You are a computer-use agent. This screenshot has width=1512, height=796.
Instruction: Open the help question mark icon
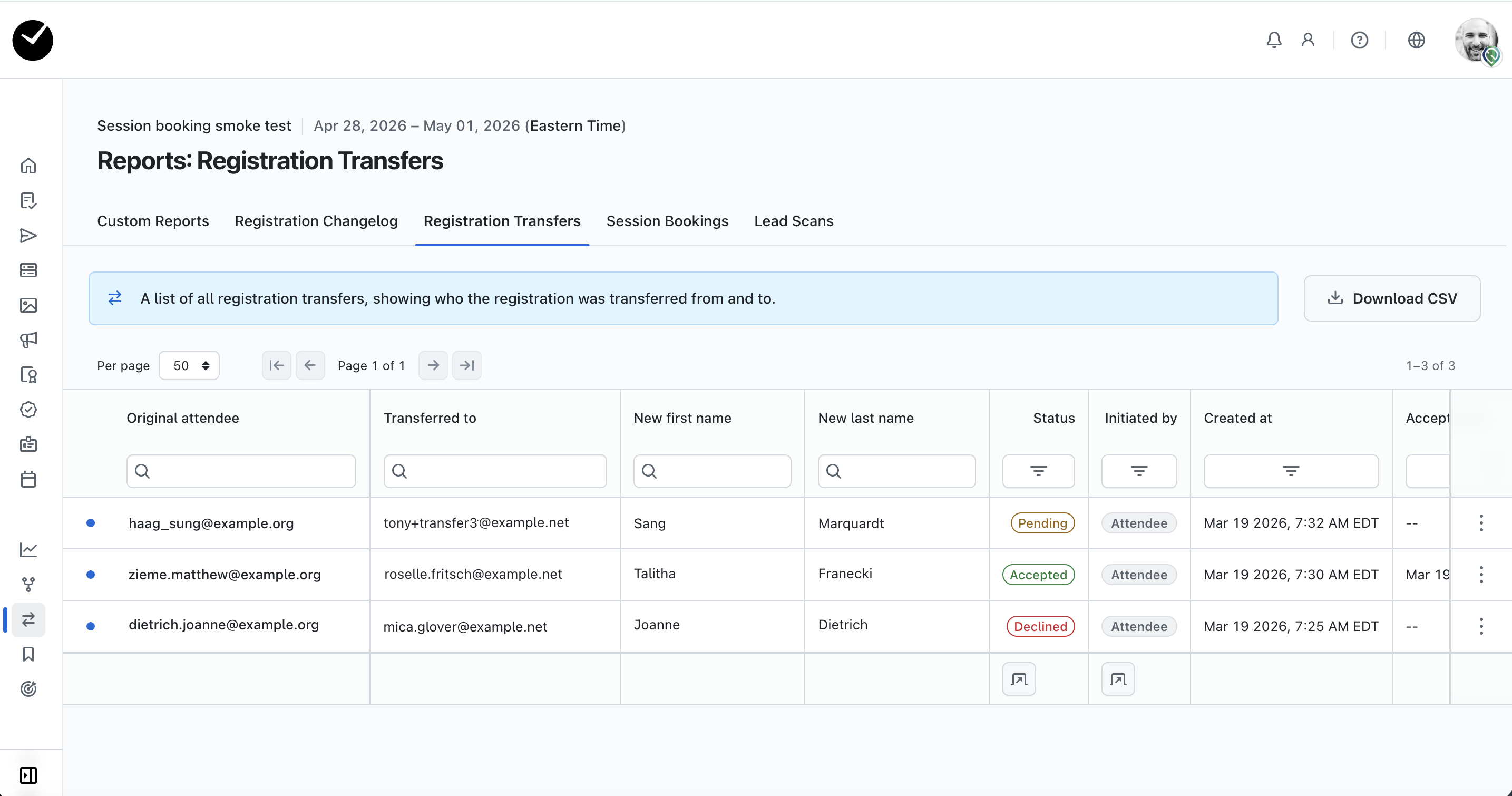[x=1359, y=40]
